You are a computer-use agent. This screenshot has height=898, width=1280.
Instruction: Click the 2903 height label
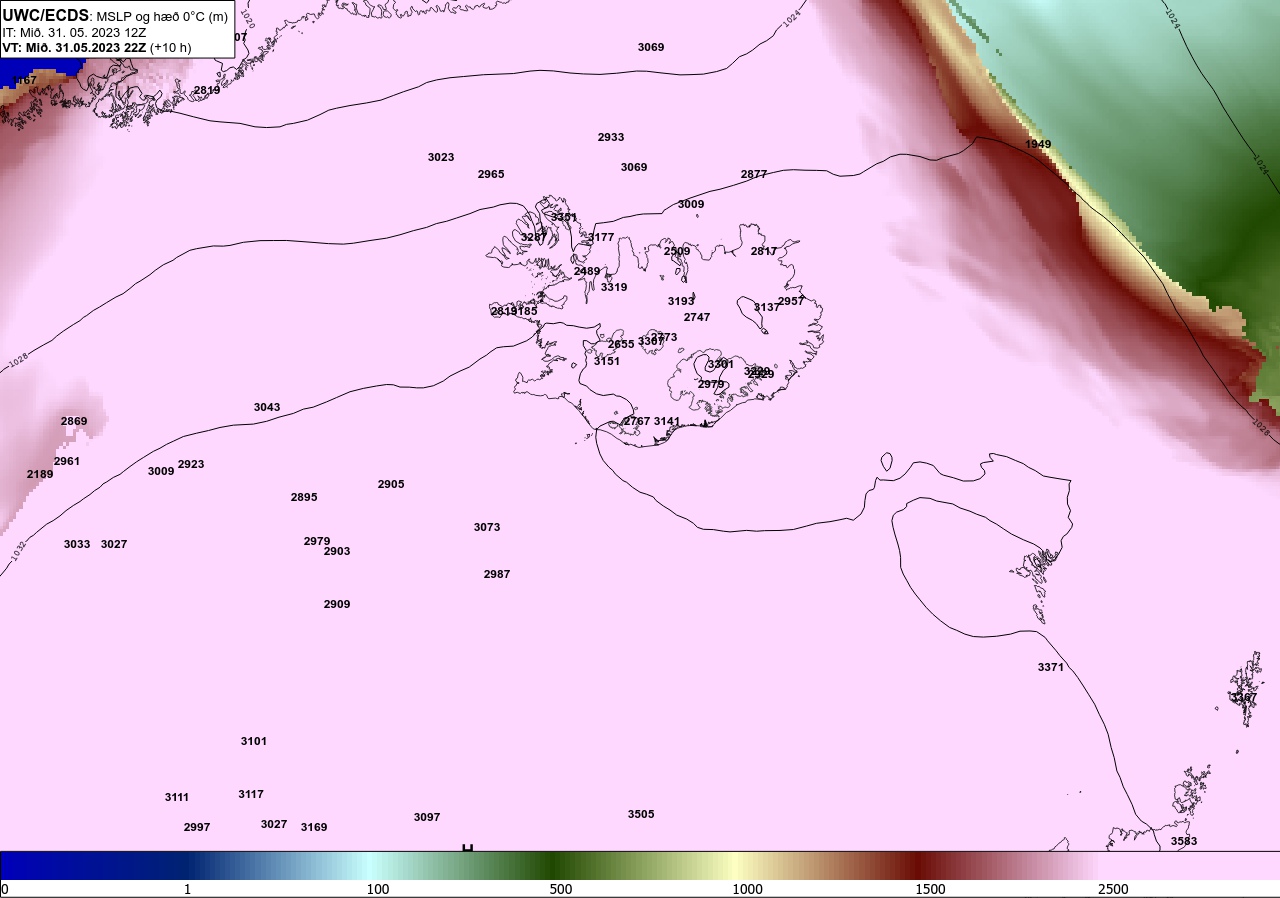click(337, 551)
